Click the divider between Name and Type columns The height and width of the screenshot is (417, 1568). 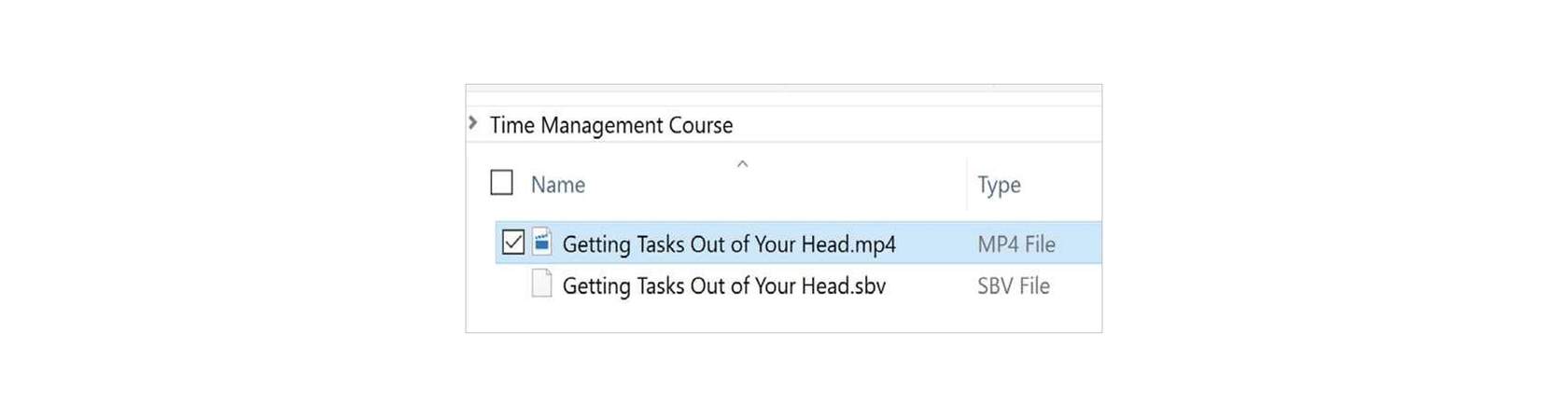pos(967,184)
